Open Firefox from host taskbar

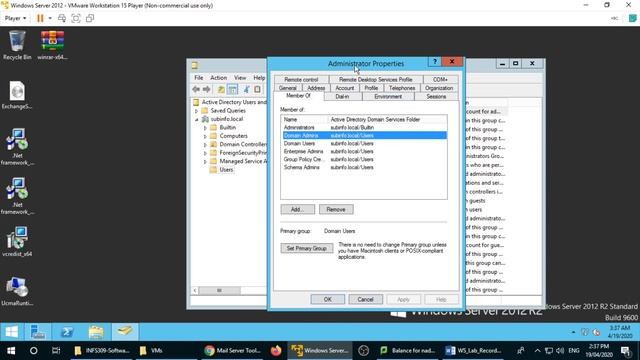click(276, 351)
